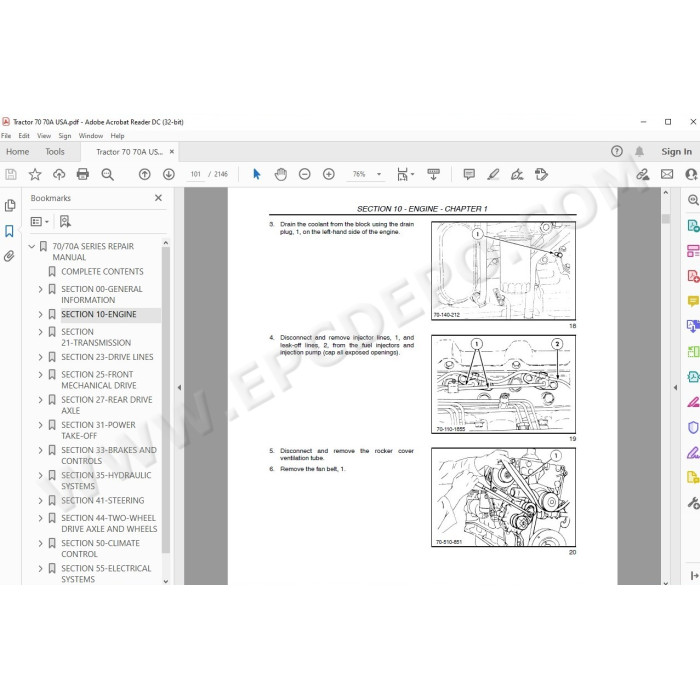700x700 pixels.
Task: Select the Highlight text tool
Action: tap(493, 174)
